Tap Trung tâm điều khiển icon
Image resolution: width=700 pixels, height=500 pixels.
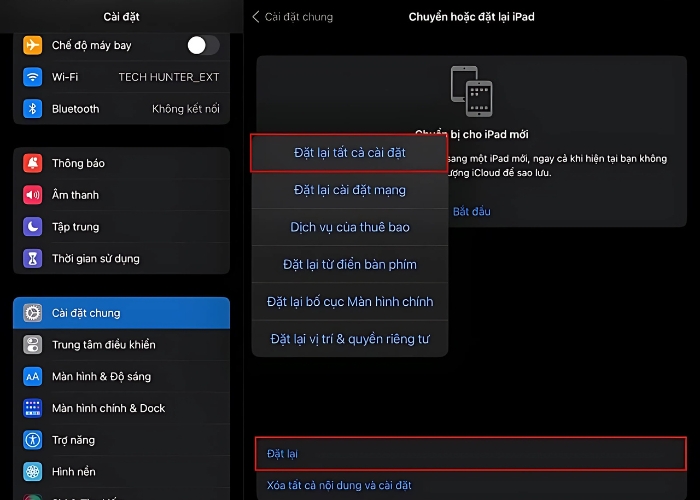(33, 345)
